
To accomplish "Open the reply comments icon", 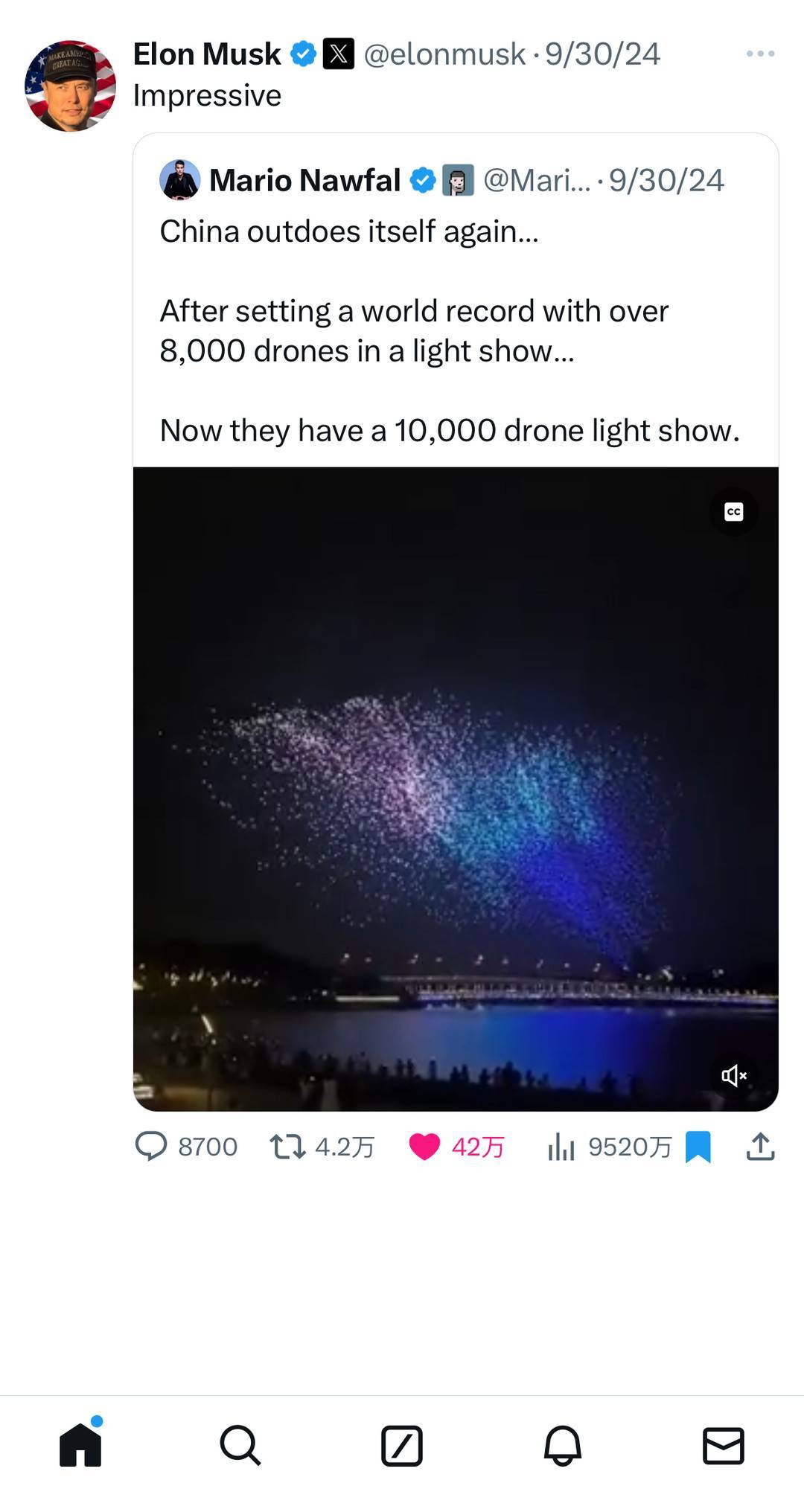I will 151,1147.
